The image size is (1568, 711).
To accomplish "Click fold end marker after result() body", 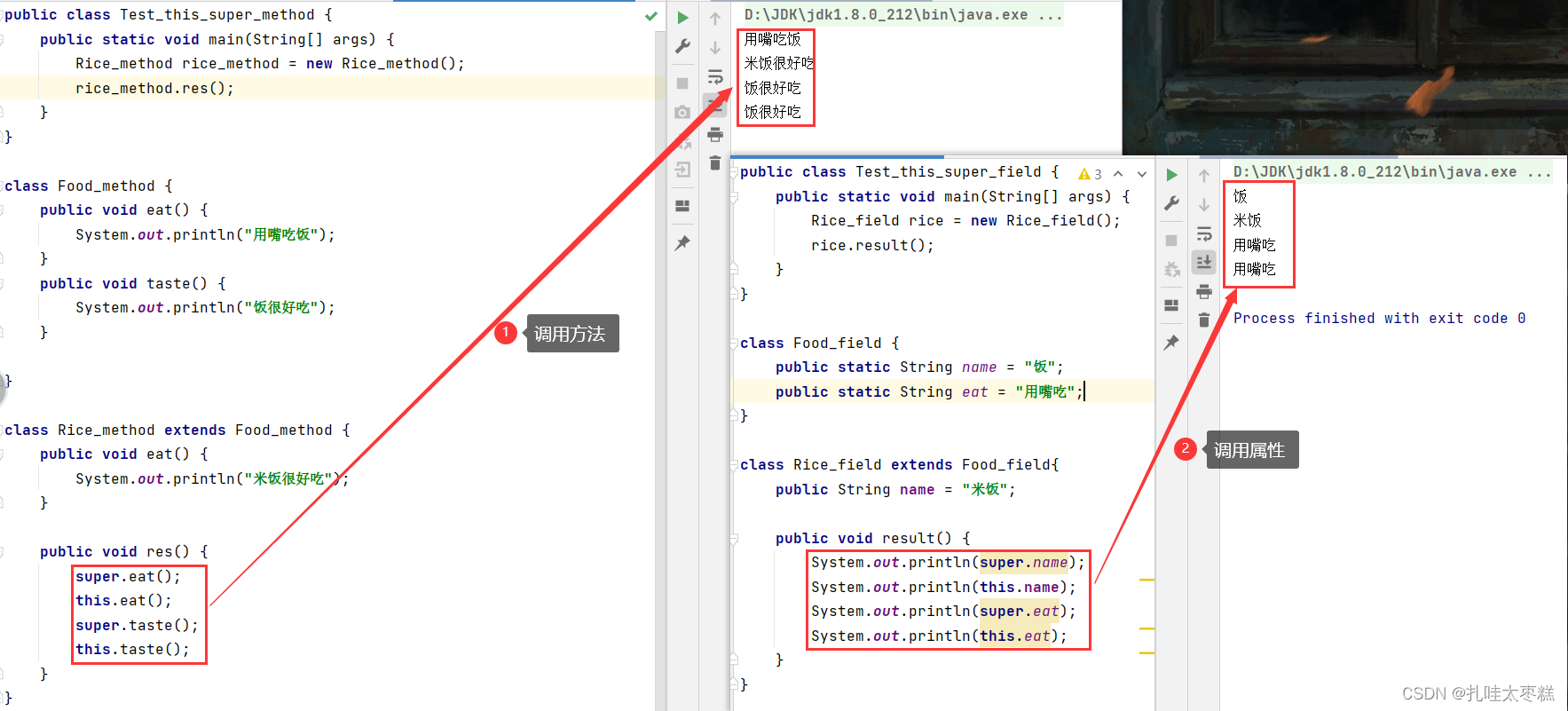I will (735, 660).
